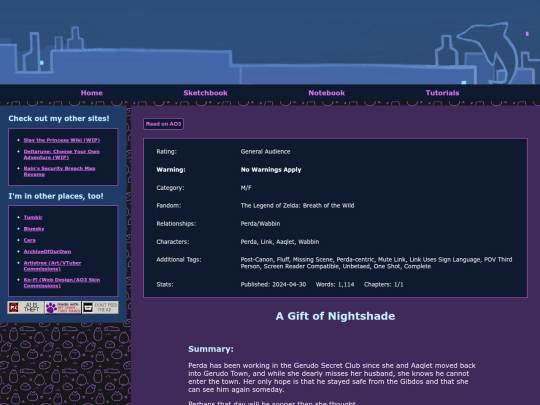Click the made with my own paws badge
Screen dimensions: 540x405
[63, 307]
